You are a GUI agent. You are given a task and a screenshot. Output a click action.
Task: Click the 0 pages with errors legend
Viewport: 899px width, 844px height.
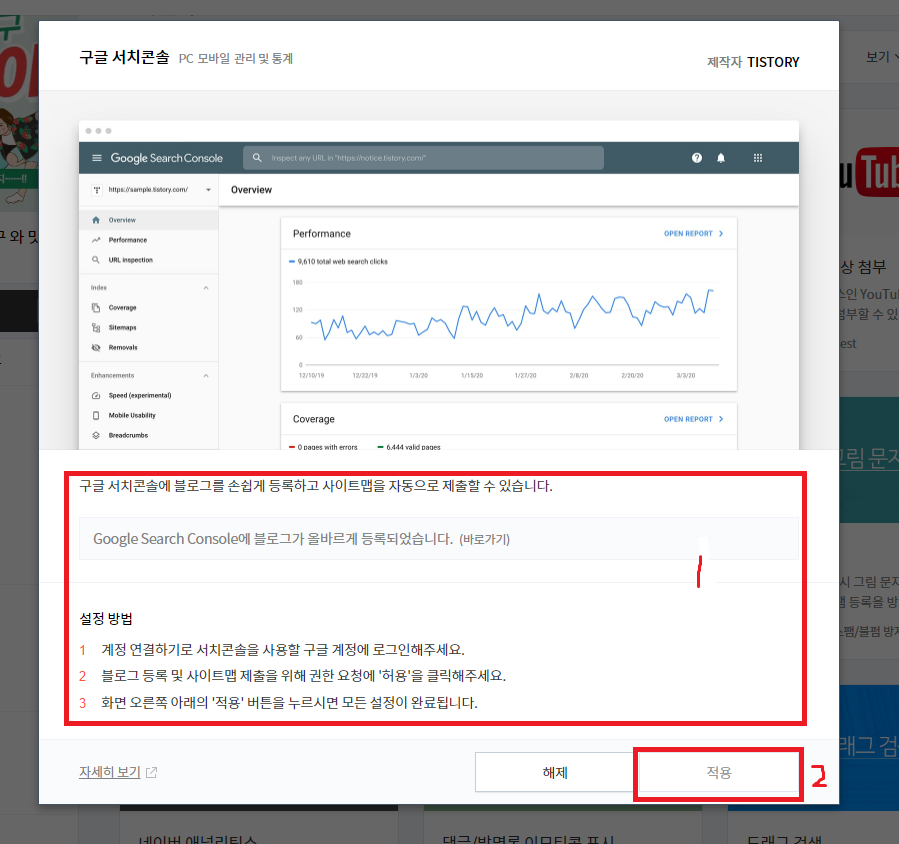(323, 447)
